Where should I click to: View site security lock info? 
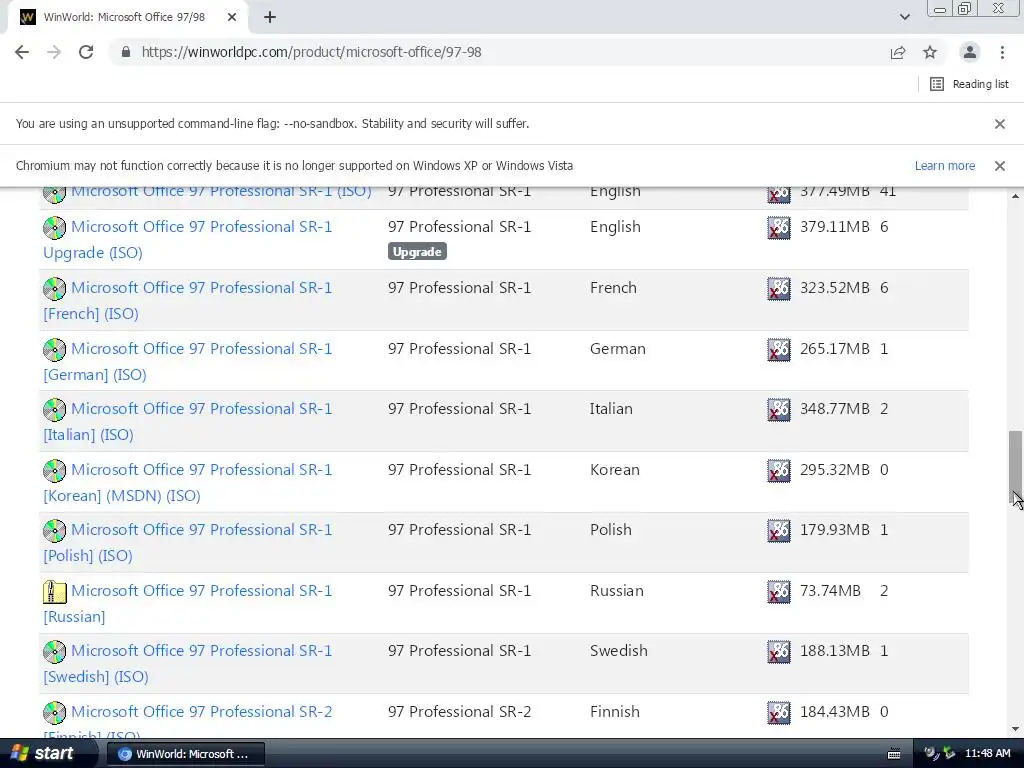point(126,52)
